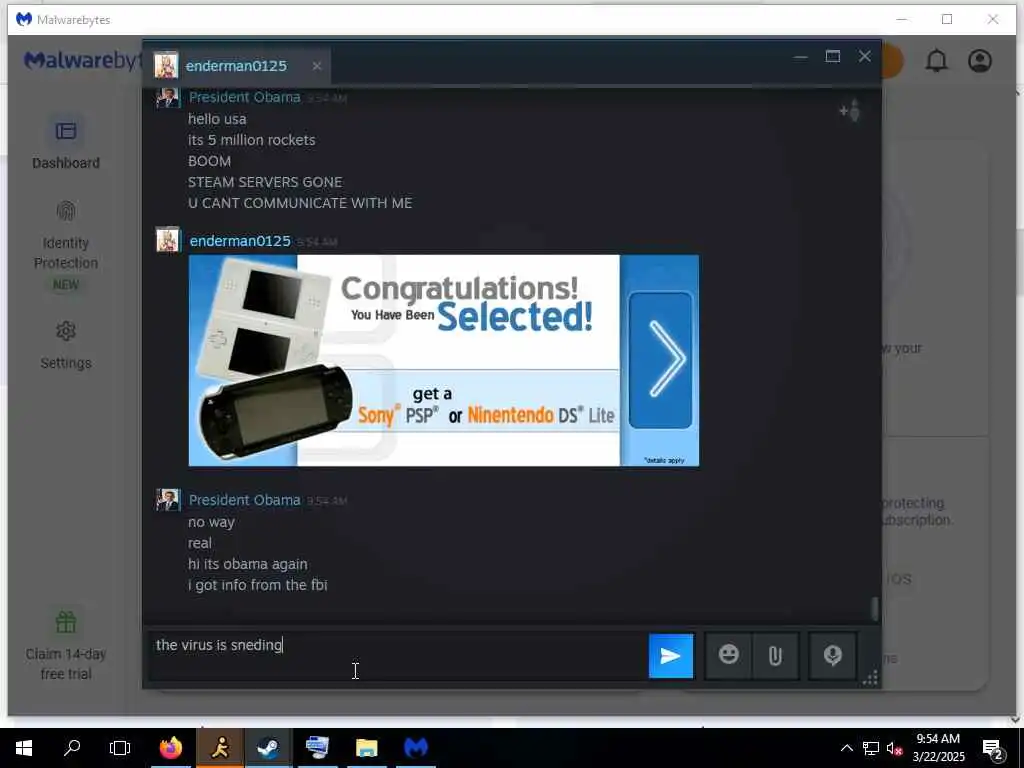This screenshot has width=1024, height=768.
Task: Click enderman0125 username above the image
Action: coord(240,241)
